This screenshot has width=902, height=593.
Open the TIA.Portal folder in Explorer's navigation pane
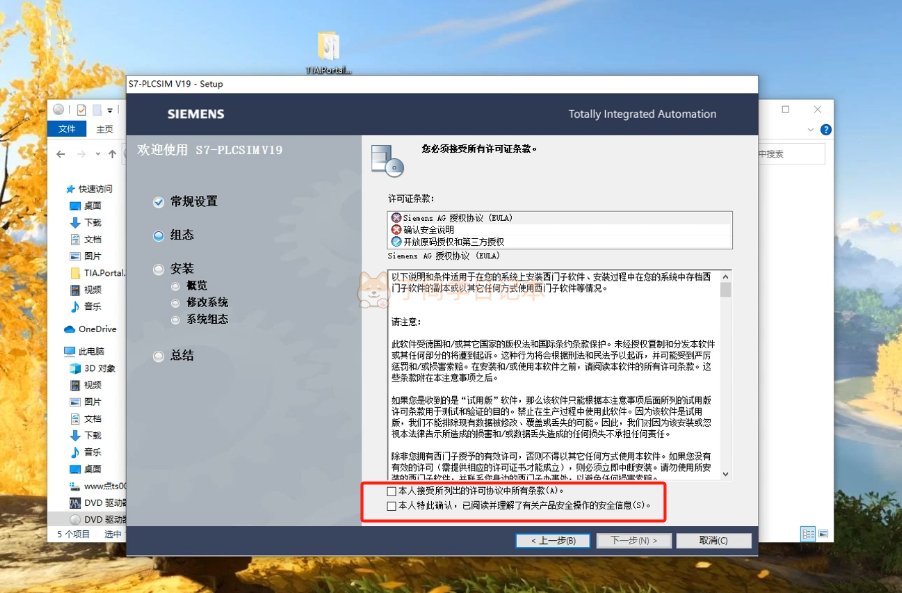point(97,273)
